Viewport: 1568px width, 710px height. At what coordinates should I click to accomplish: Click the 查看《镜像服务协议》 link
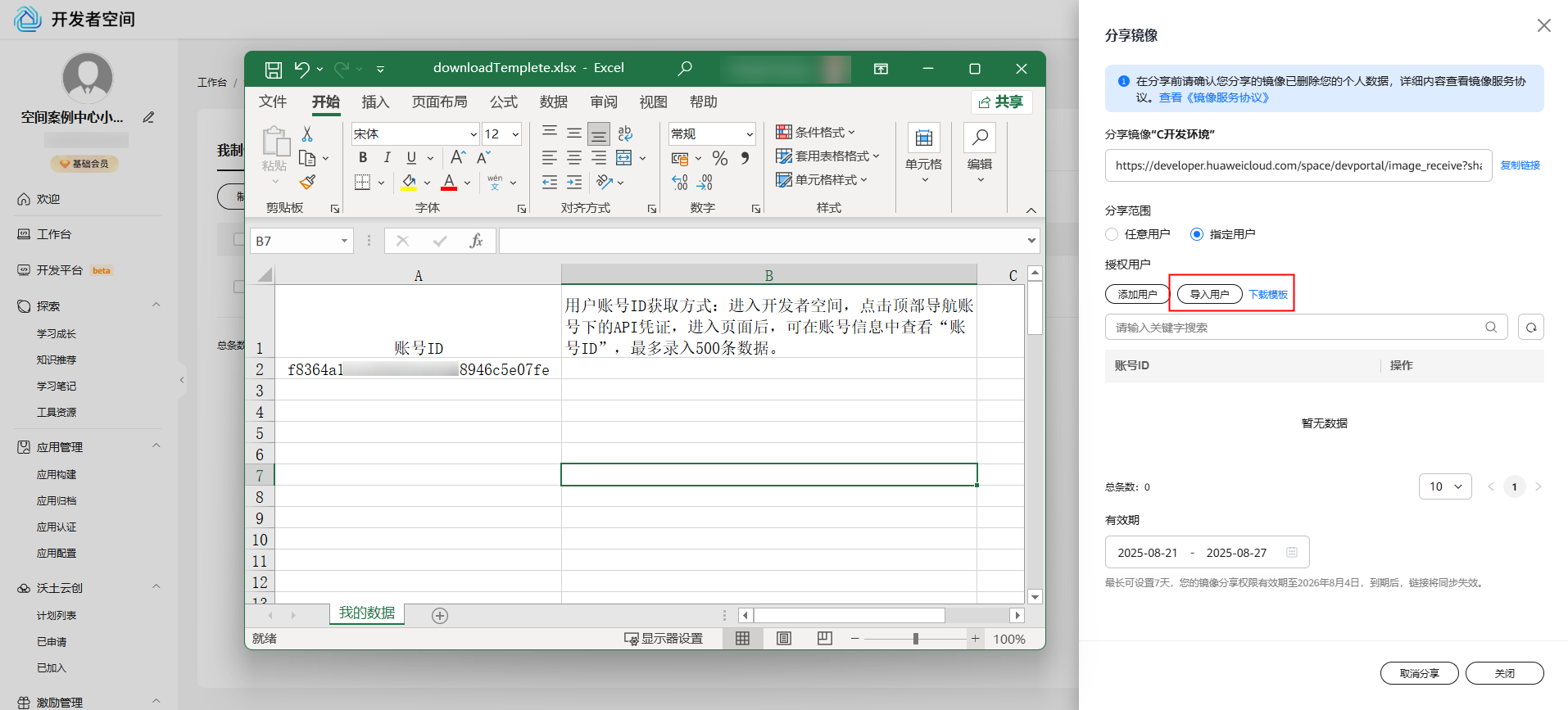tap(1214, 97)
